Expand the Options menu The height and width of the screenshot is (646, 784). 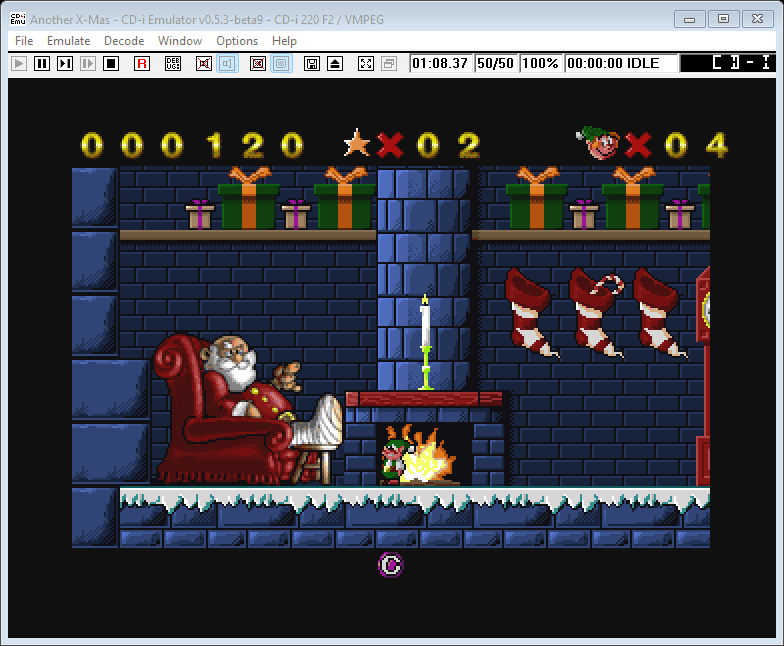coord(237,41)
